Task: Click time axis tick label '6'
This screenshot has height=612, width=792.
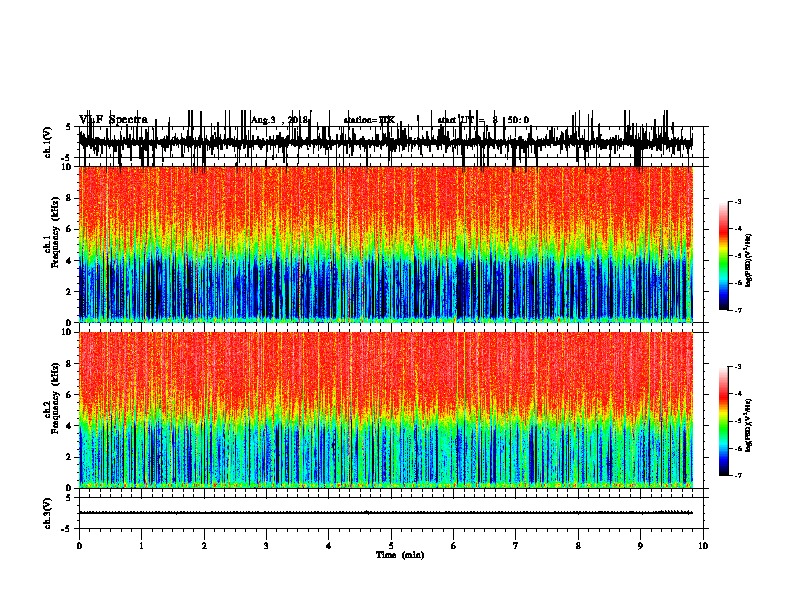Action: [454, 546]
